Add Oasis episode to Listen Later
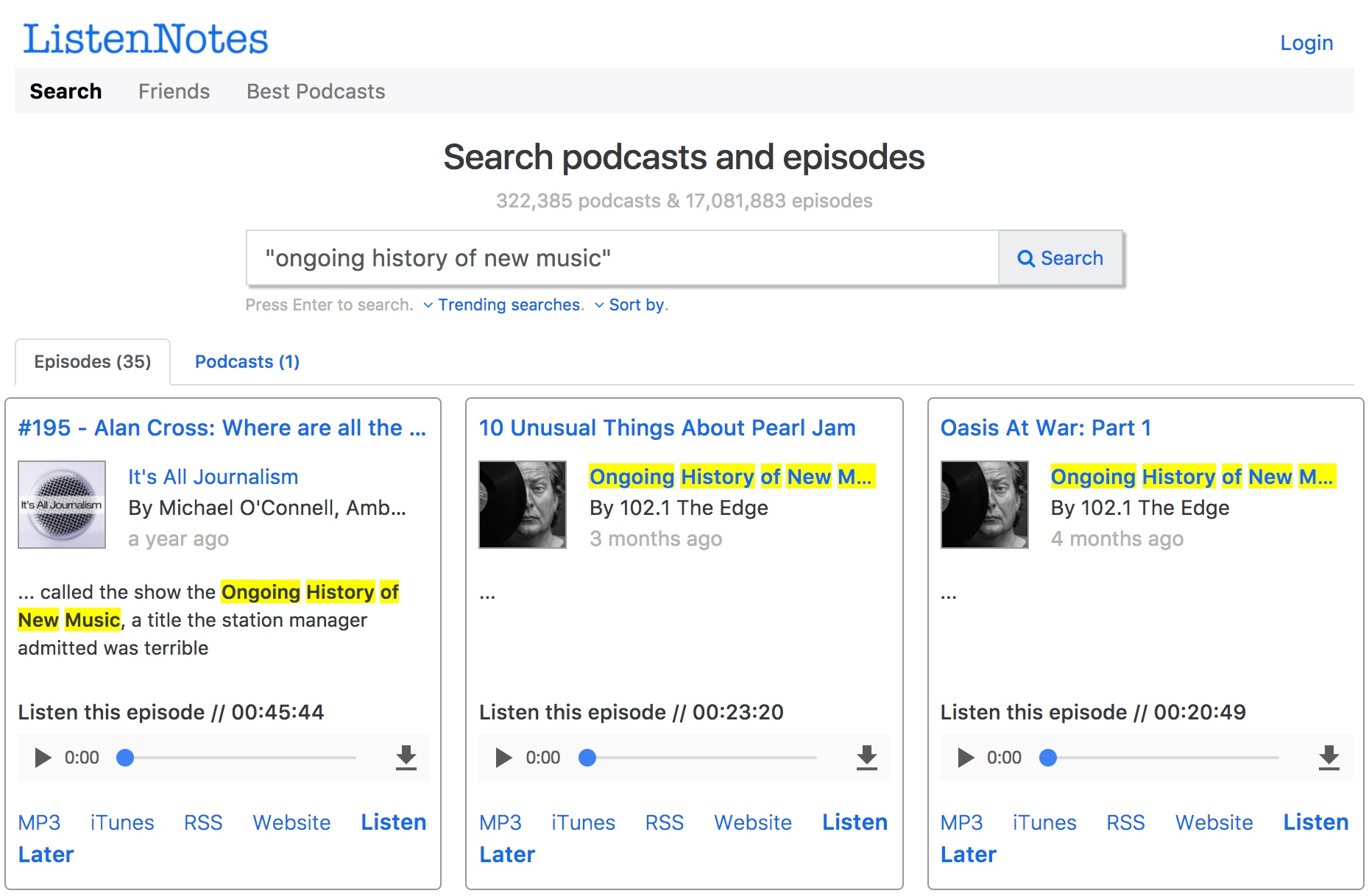1369x896 pixels. pos(1315,822)
